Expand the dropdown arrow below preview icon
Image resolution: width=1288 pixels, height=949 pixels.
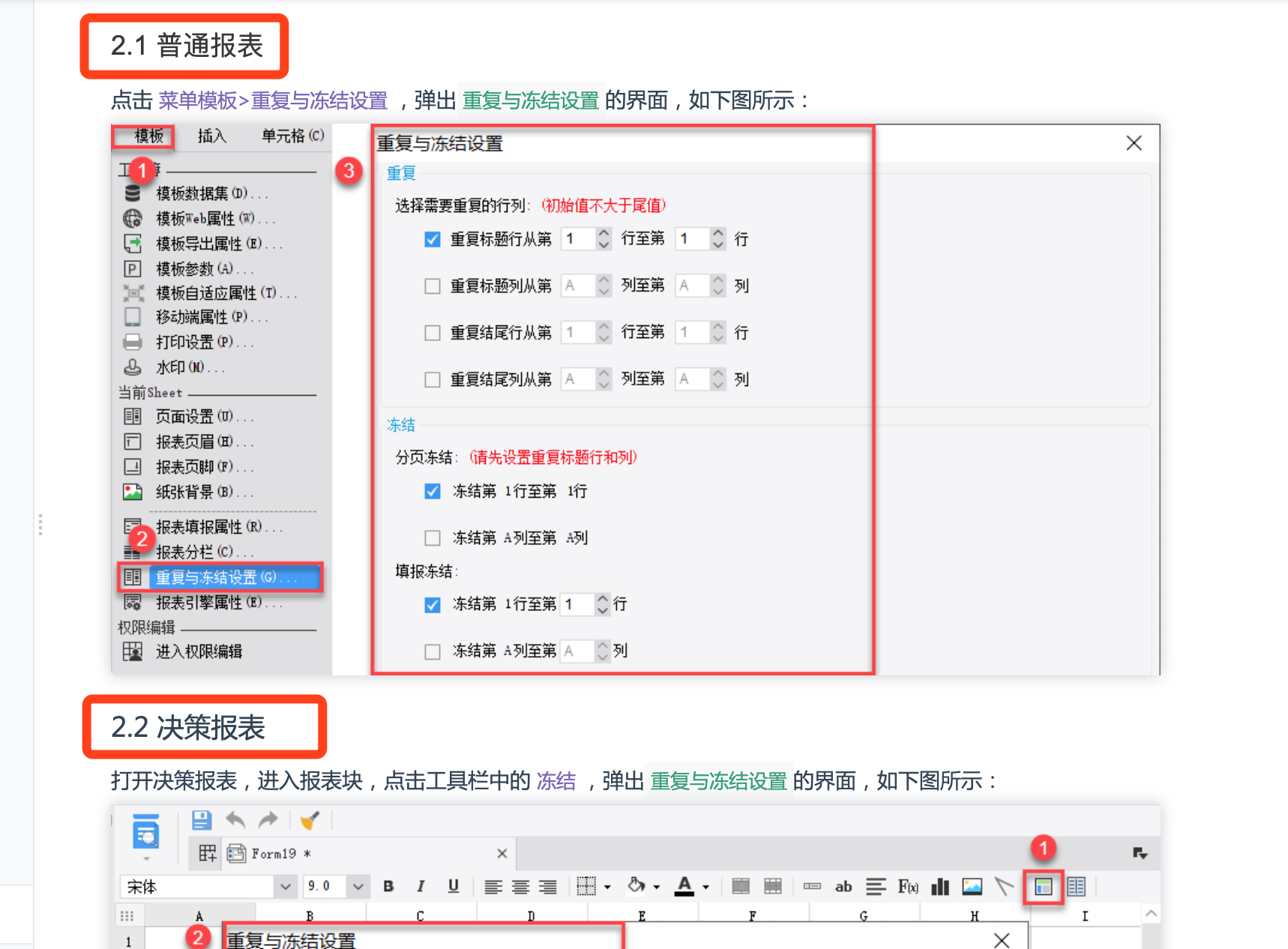click(146, 859)
